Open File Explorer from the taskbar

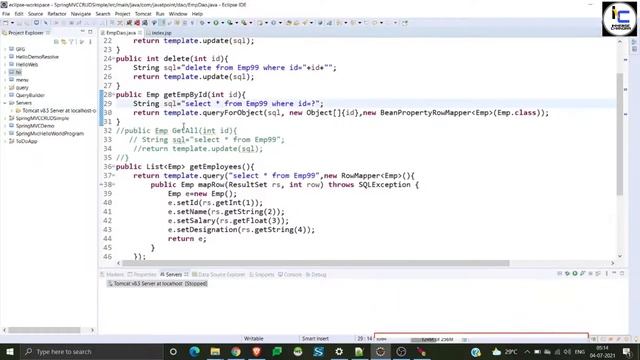click(x=215, y=351)
